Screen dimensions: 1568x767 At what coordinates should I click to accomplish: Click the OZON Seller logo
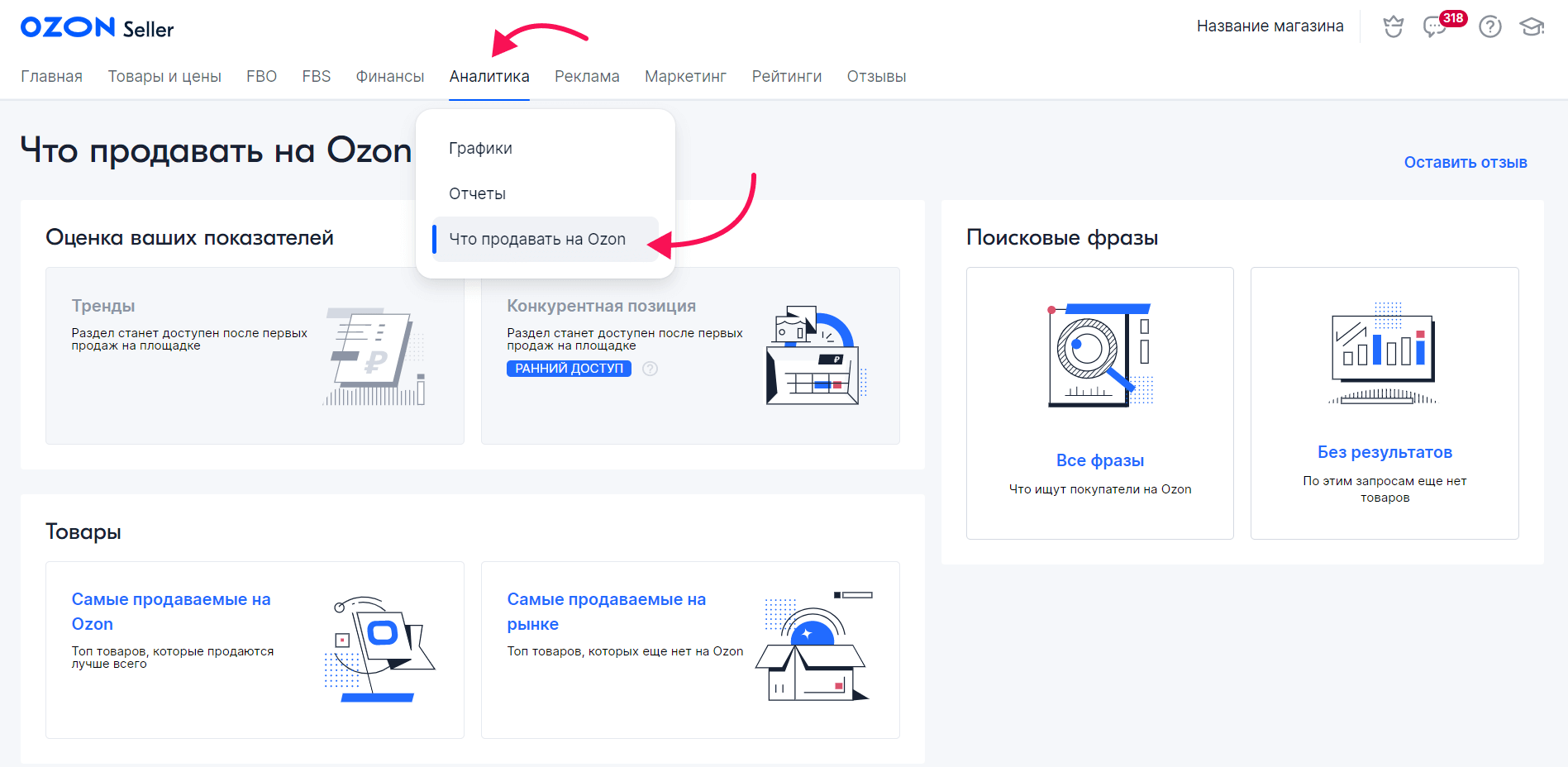(97, 27)
